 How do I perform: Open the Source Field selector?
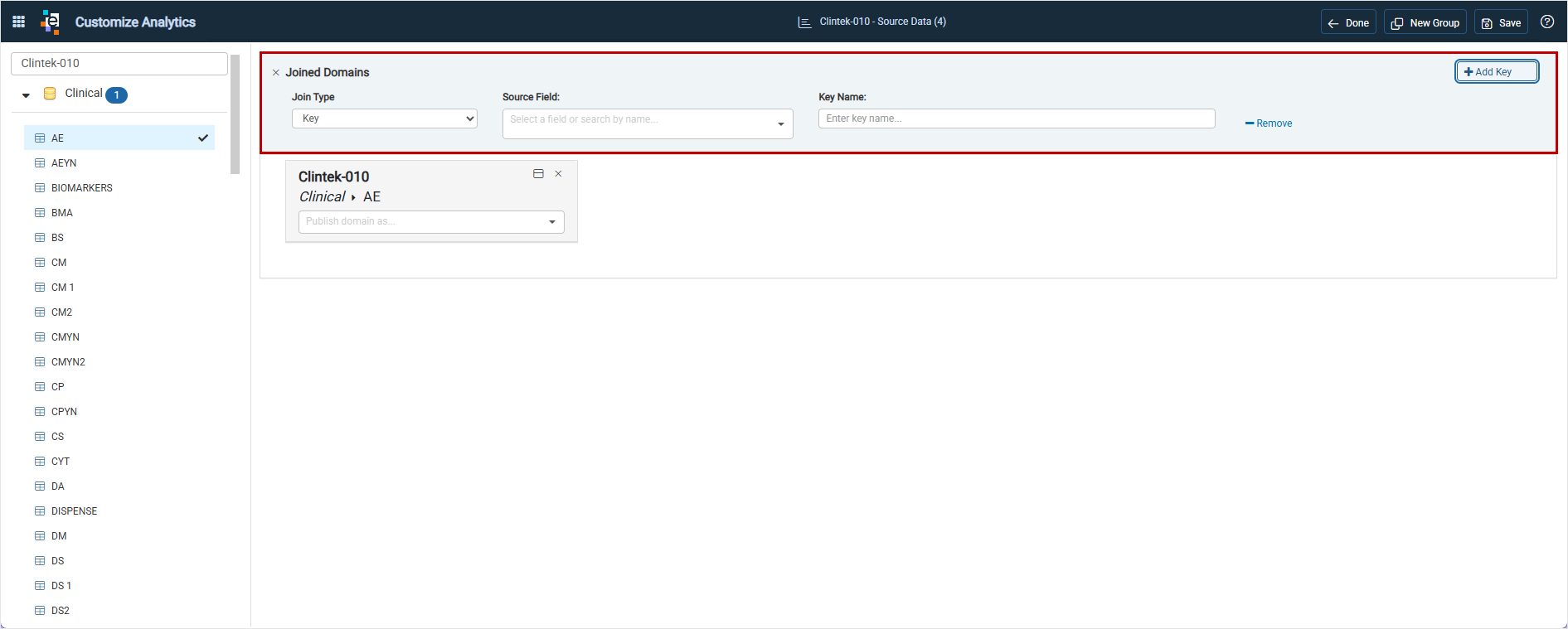click(648, 123)
